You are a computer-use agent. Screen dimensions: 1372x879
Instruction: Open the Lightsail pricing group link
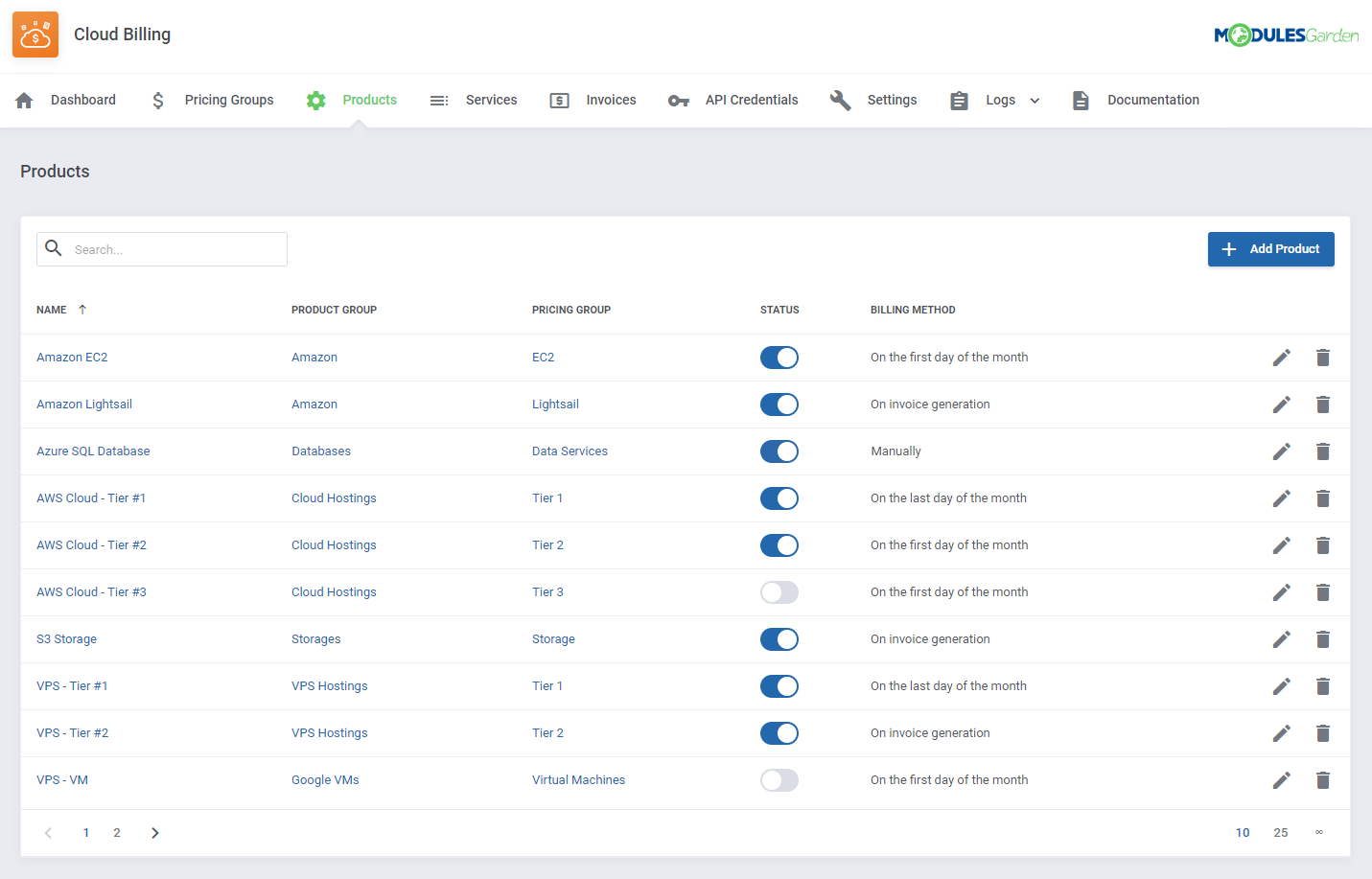point(555,405)
